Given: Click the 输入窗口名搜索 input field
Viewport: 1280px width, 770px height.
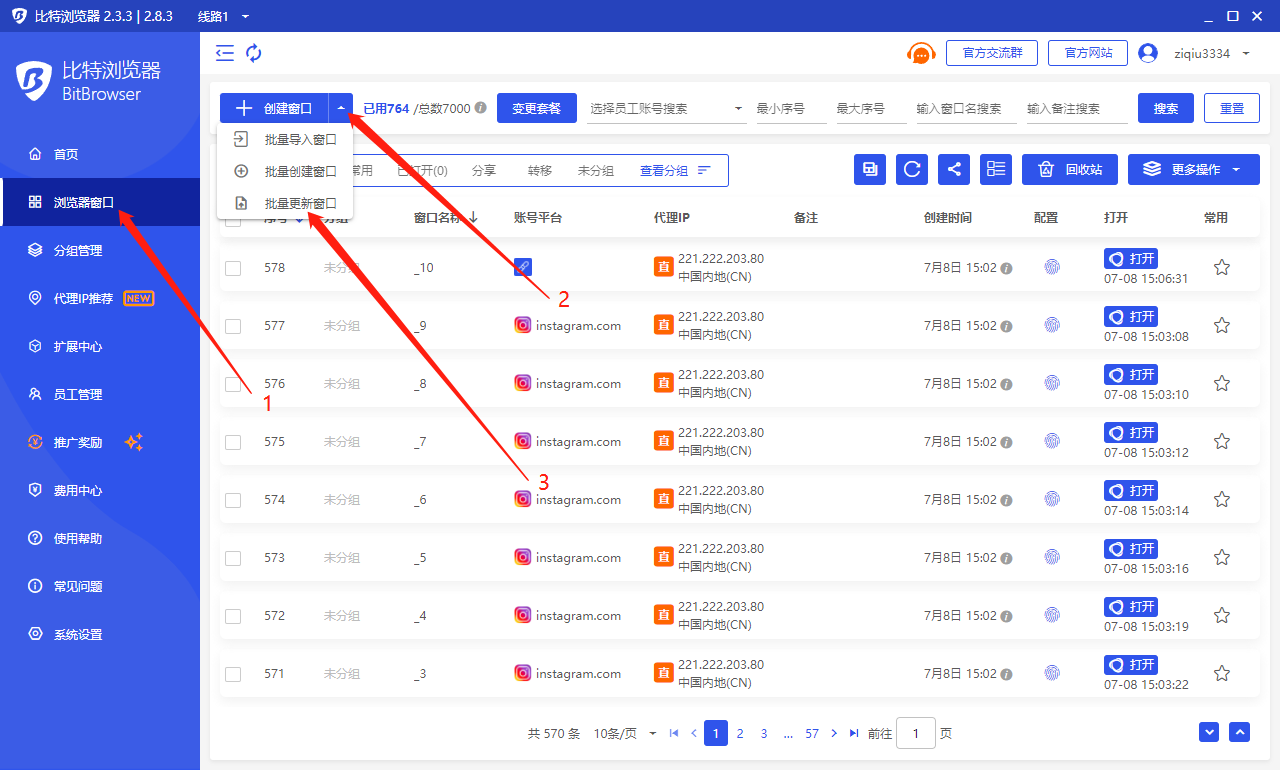Looking at the screenshot, I should (x=965, y=108).
